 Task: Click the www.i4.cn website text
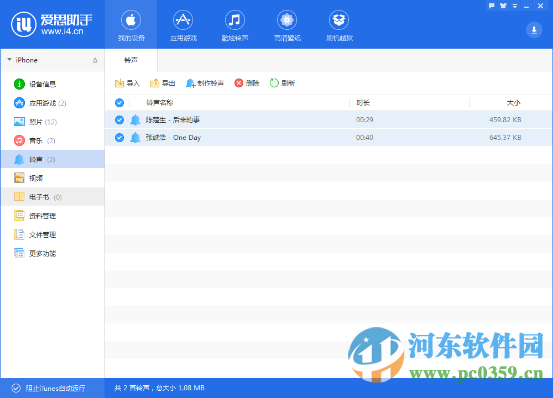pyautogui.click(x=62, y=31)
